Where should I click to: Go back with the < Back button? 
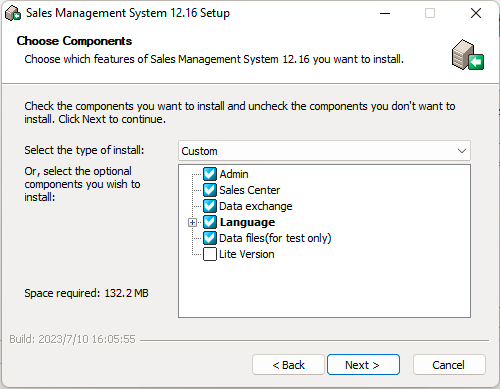tap(288, 365)
